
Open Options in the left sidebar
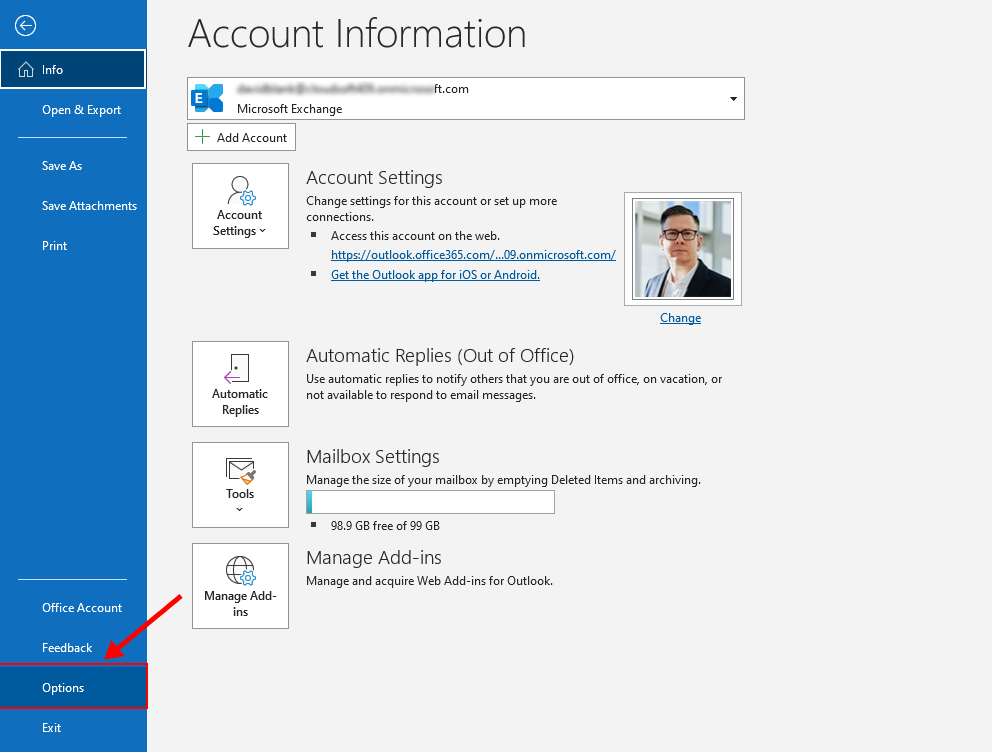[63, 688]
